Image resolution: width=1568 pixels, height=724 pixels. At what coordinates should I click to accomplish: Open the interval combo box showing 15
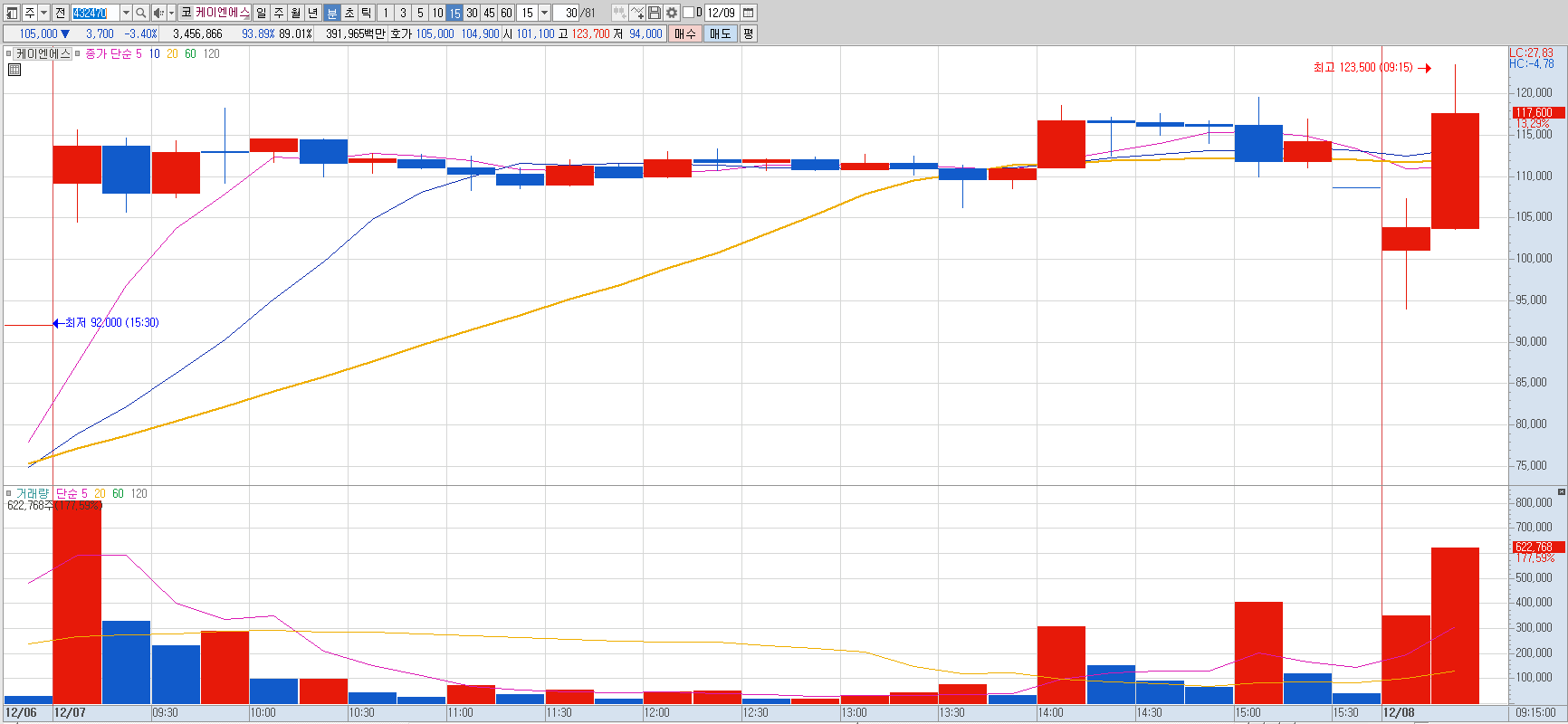534,13
